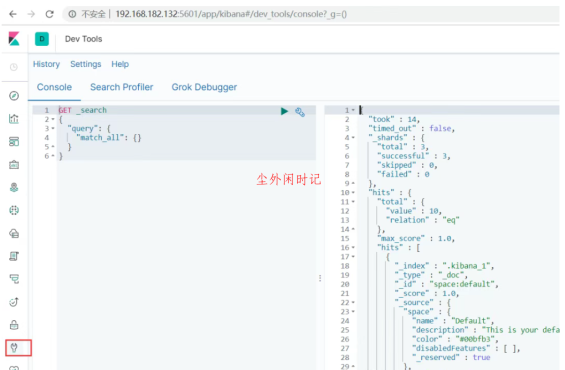Open the History link
This screenshot has width=565, height=370.
[x=46, y=64]
